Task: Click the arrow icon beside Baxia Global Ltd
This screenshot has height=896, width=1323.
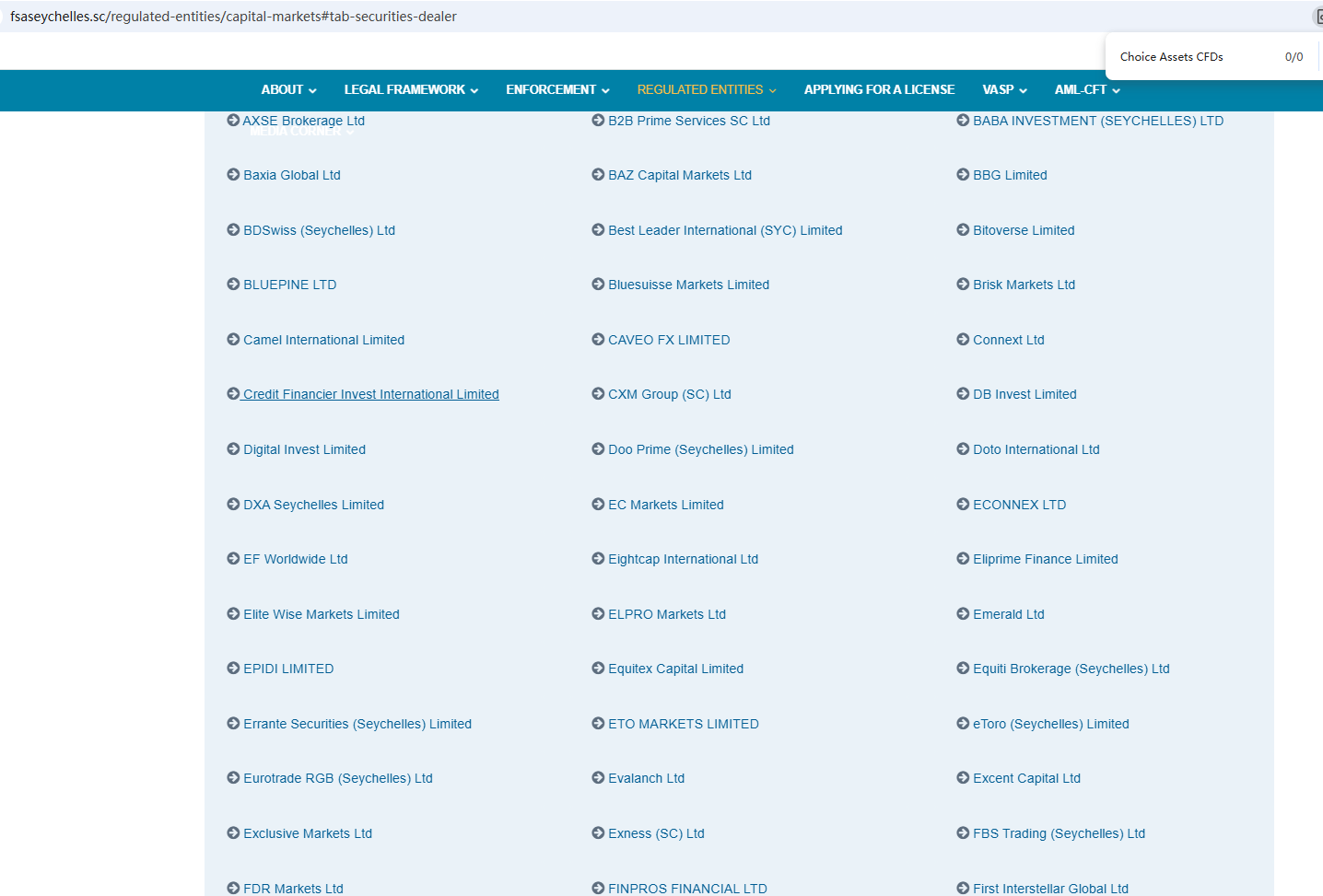Action: (233, 174)
